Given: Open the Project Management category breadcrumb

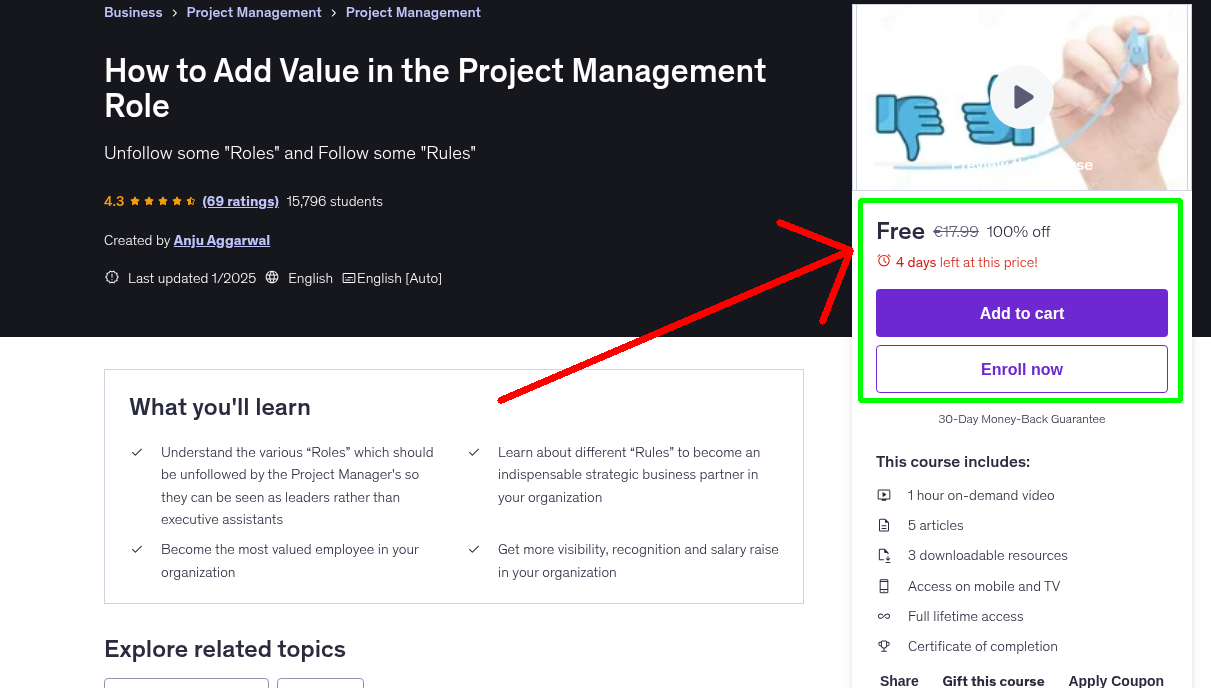Looking at the screenshot, I should click(x=253, y=12).
